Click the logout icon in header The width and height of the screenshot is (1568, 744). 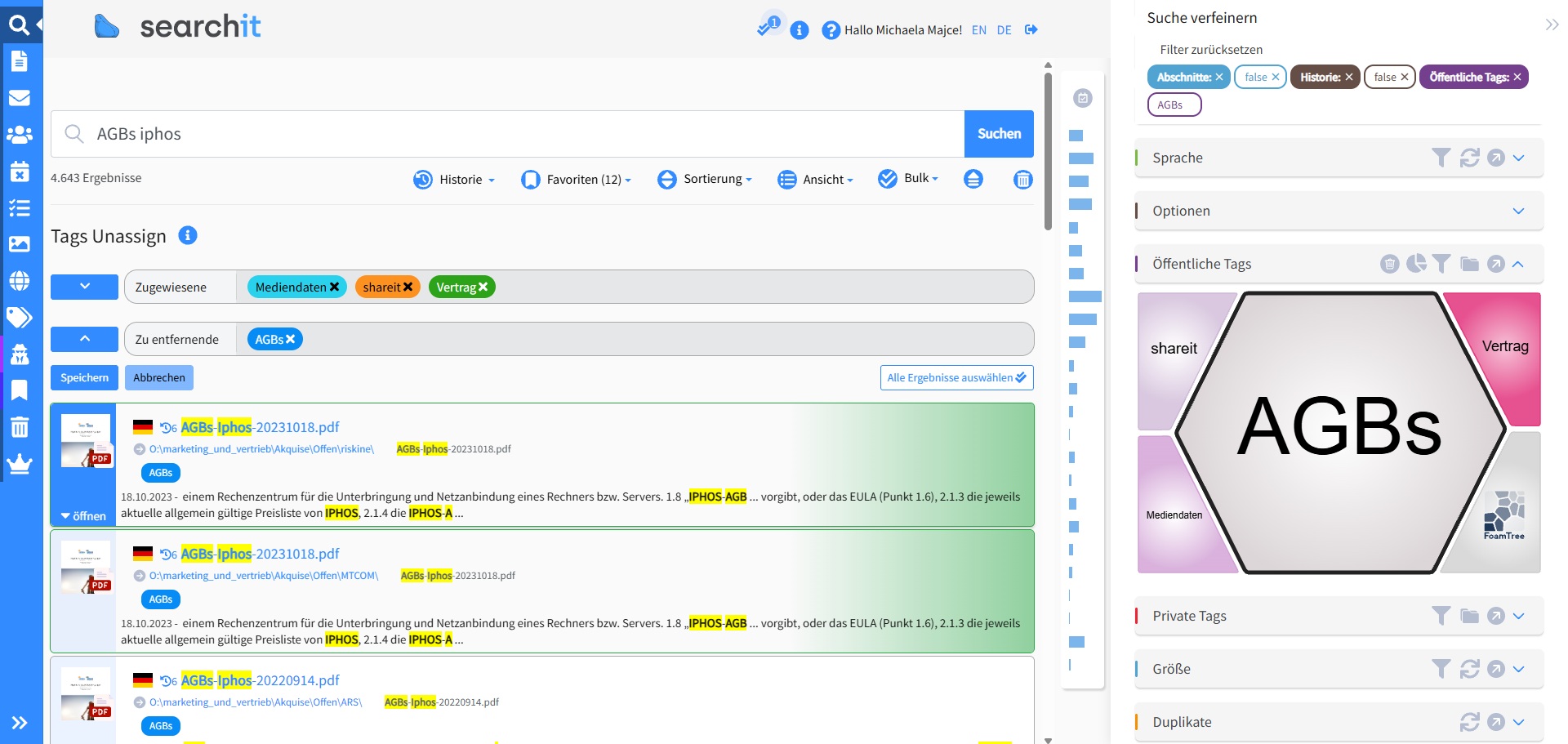tap(1031, 29)
